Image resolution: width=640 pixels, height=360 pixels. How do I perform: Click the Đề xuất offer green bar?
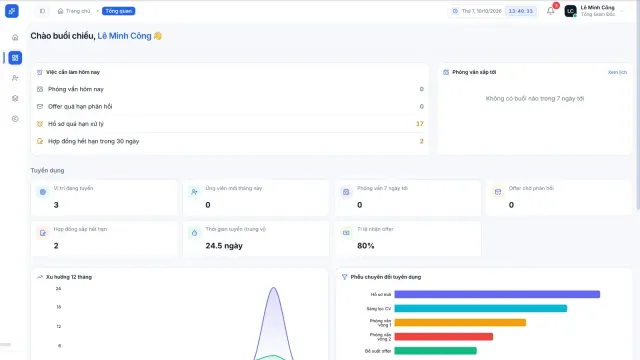tap(436, 351)
